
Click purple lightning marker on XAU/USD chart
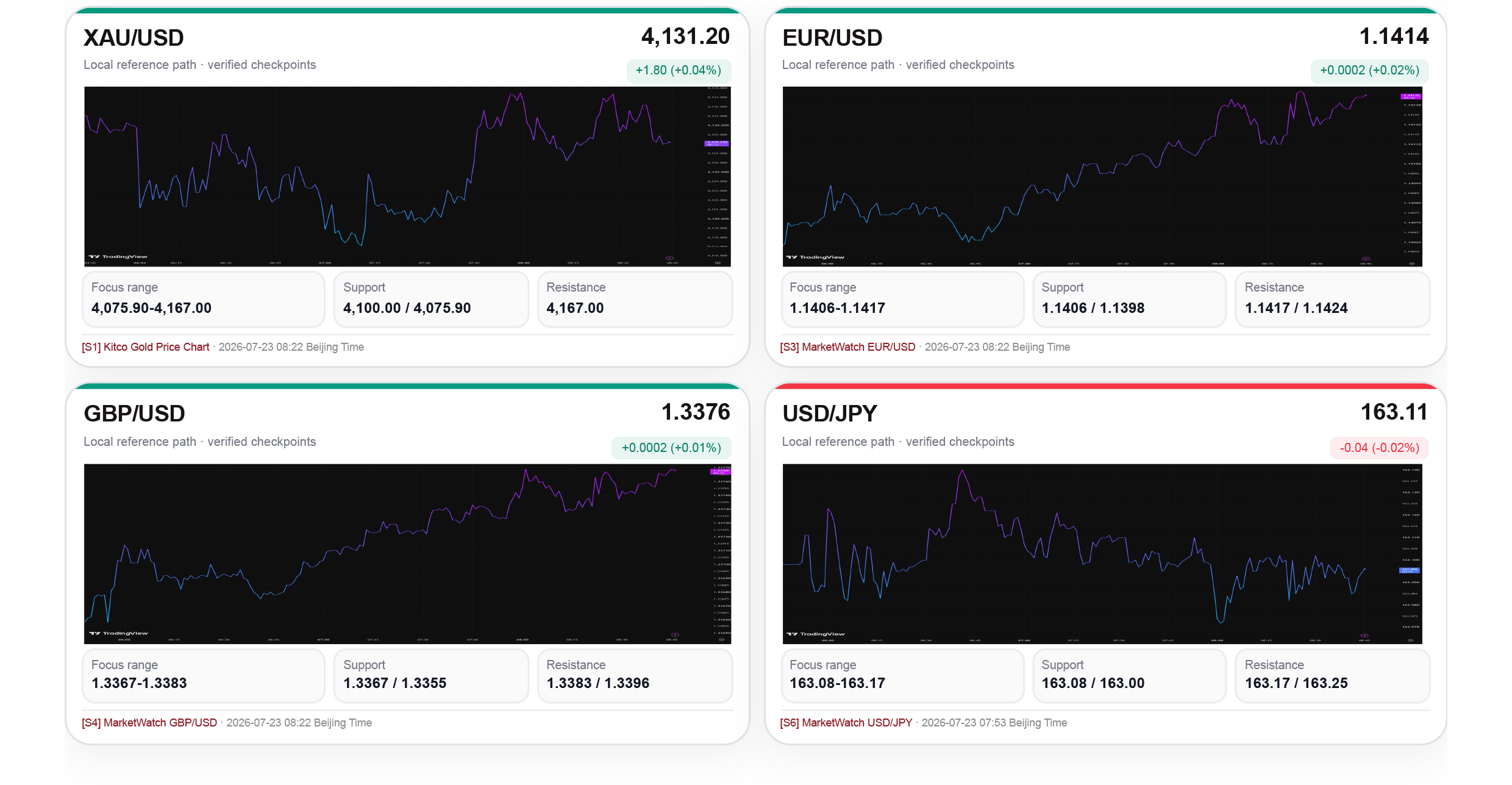(669, 258)
